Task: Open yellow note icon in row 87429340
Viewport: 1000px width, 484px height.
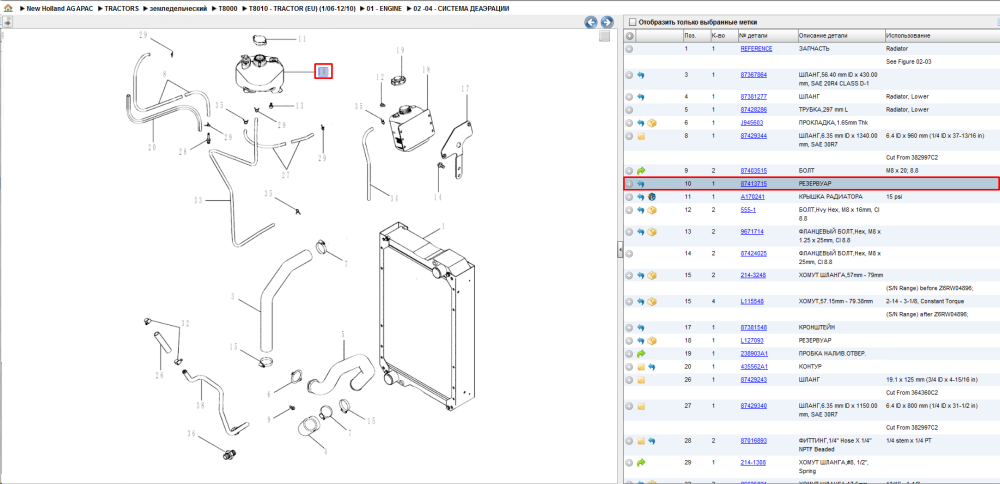Action: click(641, 406)
